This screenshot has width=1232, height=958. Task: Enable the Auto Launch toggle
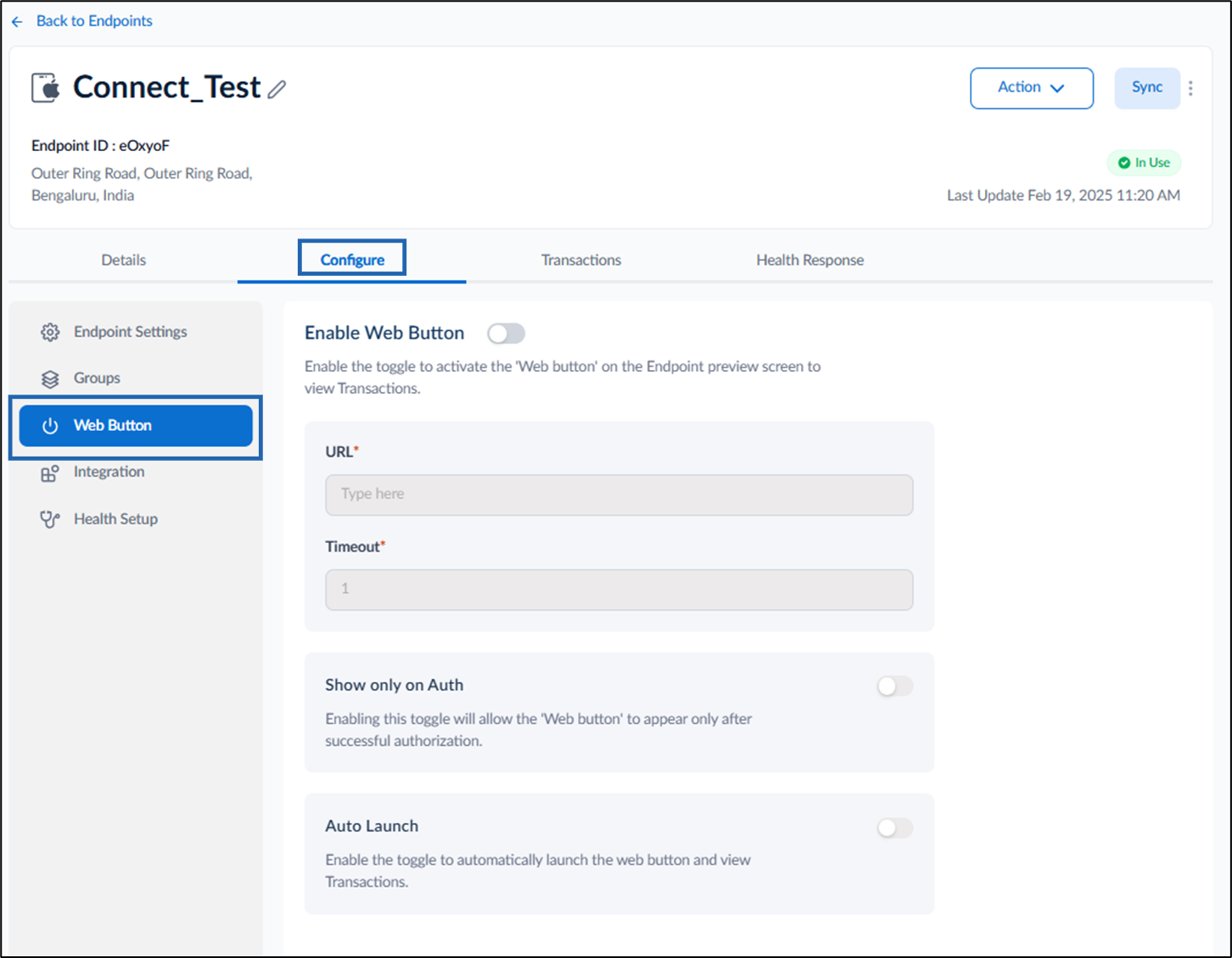895,827
